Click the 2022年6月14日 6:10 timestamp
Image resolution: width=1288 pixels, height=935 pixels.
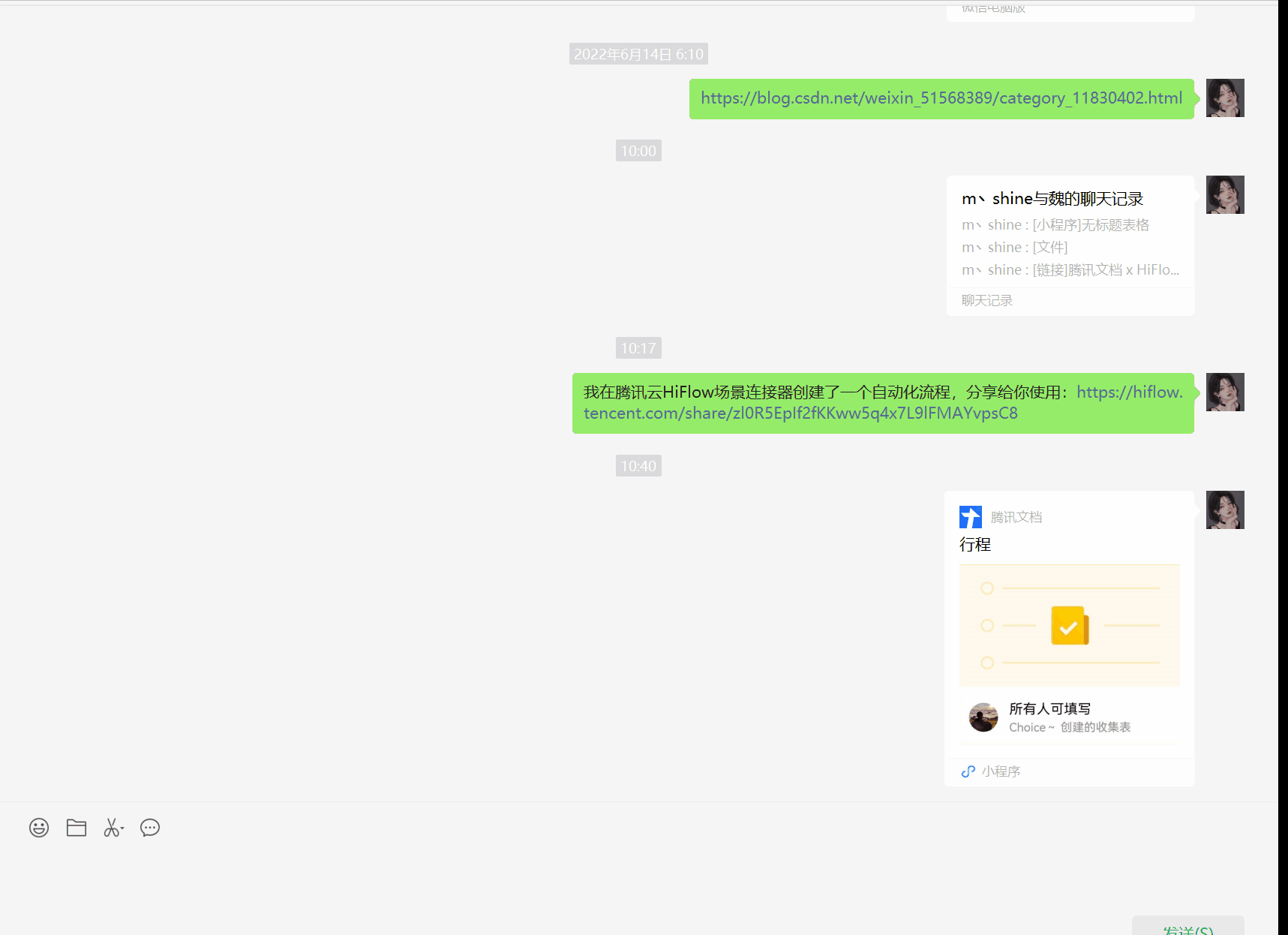click(638, 54)
